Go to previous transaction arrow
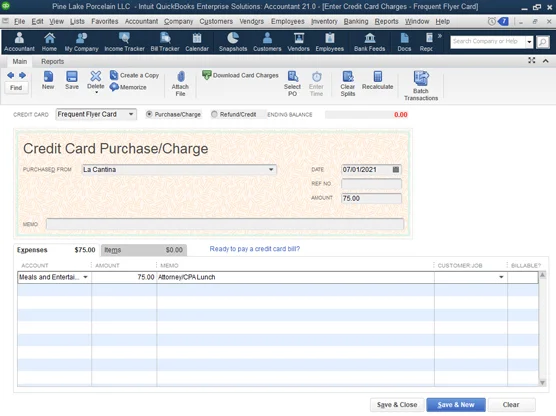This screenshot has height=416, width=556. pyautogui.click(x=11, y=75)
